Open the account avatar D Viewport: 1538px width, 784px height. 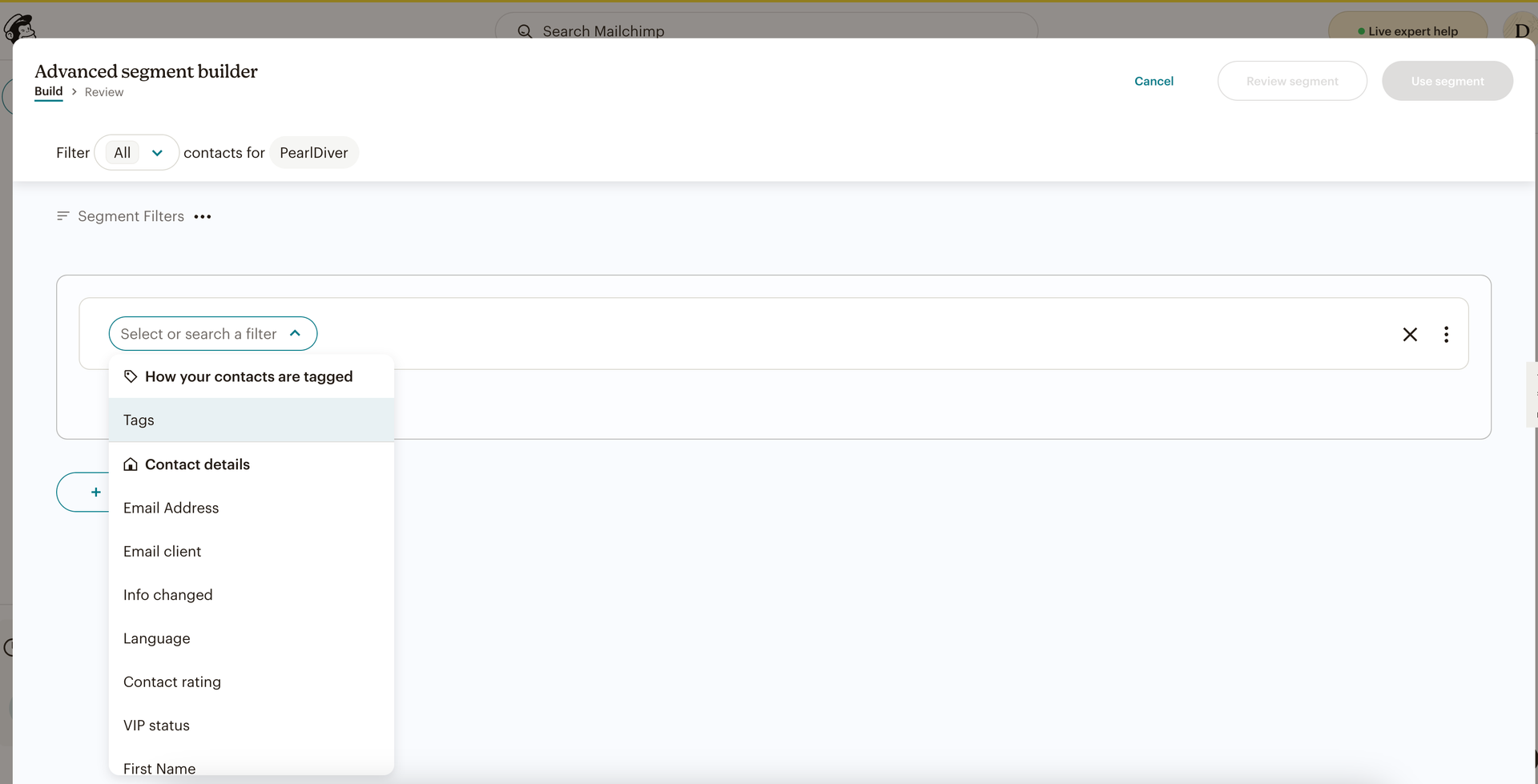click(1521, 30)
